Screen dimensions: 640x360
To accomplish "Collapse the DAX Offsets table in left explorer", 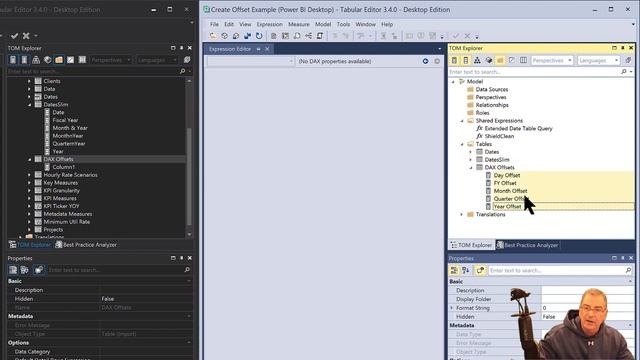I will (29, 159).
